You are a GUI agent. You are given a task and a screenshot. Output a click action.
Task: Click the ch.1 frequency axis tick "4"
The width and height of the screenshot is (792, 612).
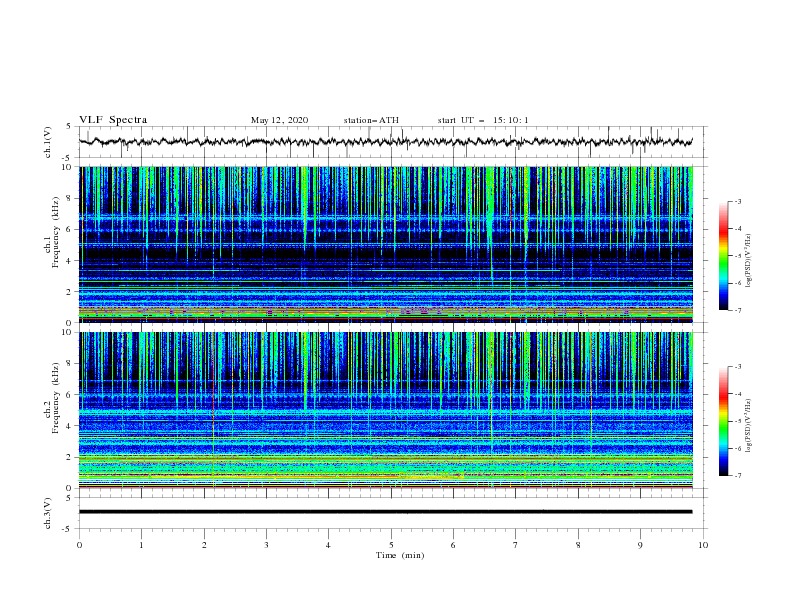pos(71,261)
